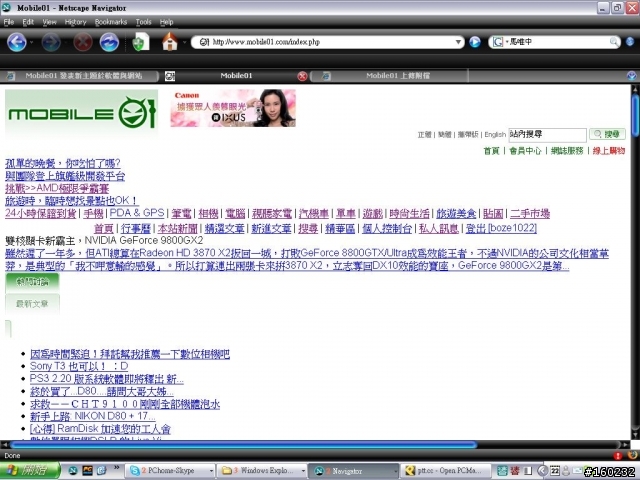The image size is (640, 480).
Task: Select the 最新文章 tab button
Action: point(32,303)
